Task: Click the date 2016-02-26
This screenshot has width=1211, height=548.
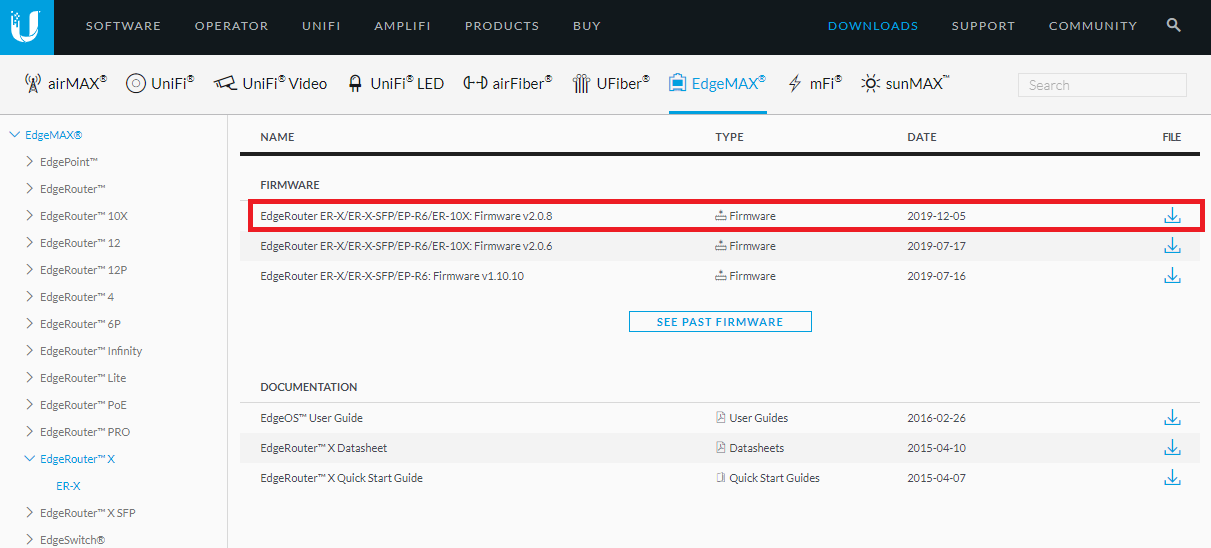Action: (x=936, y=418)
